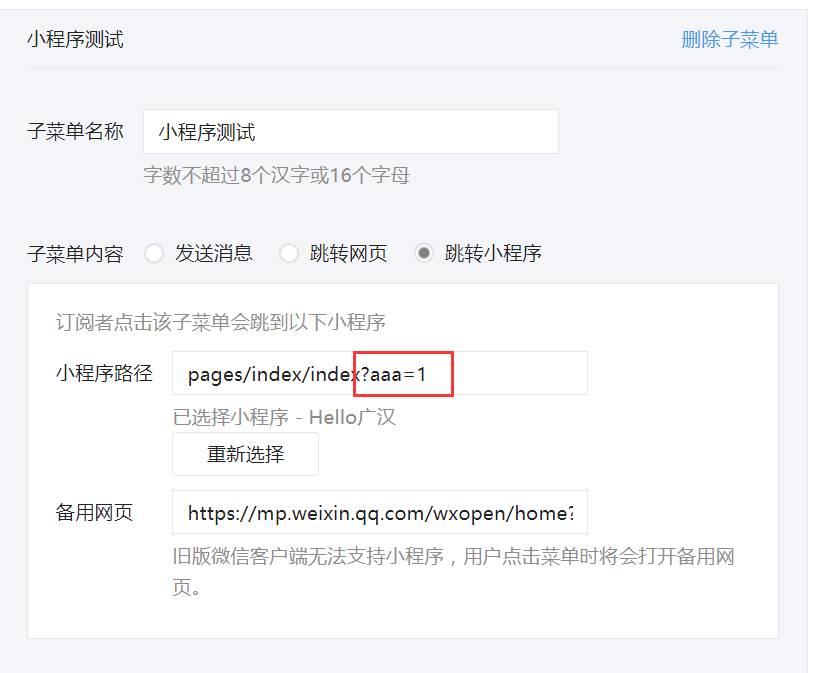This screenshot has width=815, height=673.
Task: Select the 跳转小程序 radio button
Action: (x=424, y=254)
